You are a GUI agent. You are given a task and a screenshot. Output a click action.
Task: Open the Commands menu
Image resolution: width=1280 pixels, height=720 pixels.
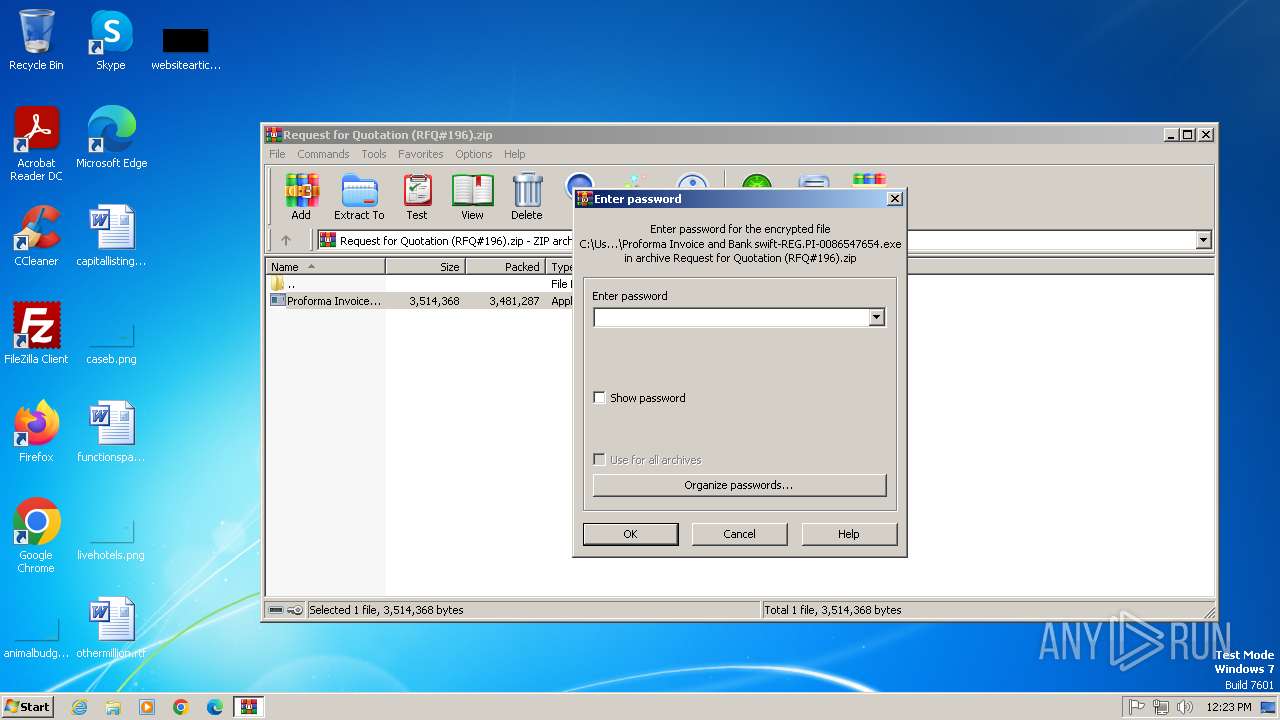(x=323, y=154)
